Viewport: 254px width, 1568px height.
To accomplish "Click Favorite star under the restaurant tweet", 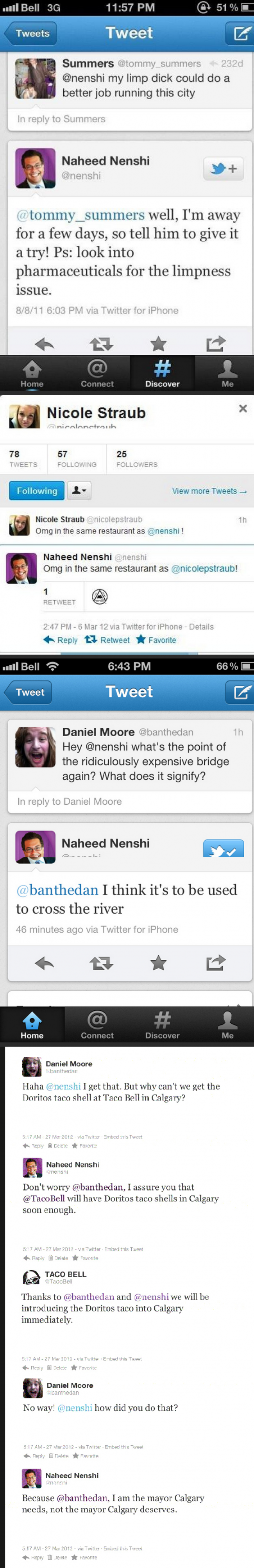I will pyautogui.click(x=156, y=640).
